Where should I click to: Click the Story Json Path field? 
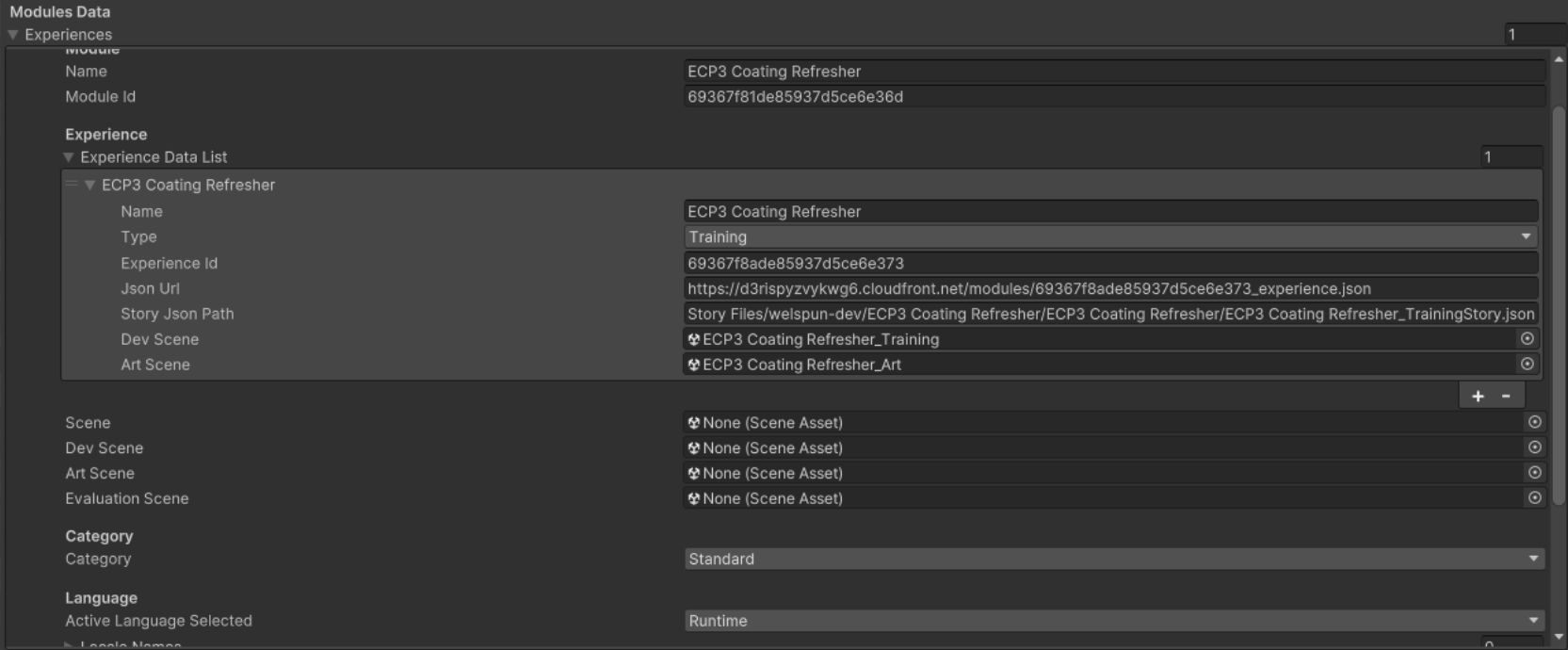click(1110, 315)
